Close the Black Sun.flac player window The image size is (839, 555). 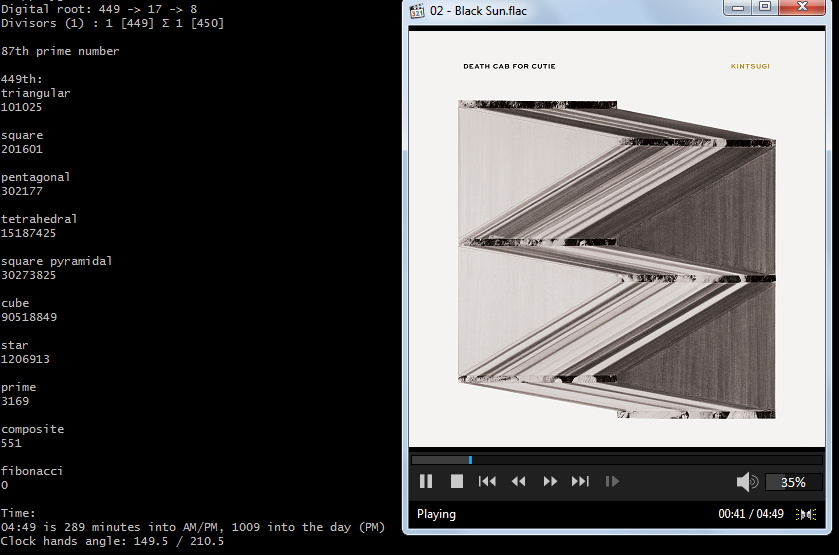[803, 7]
